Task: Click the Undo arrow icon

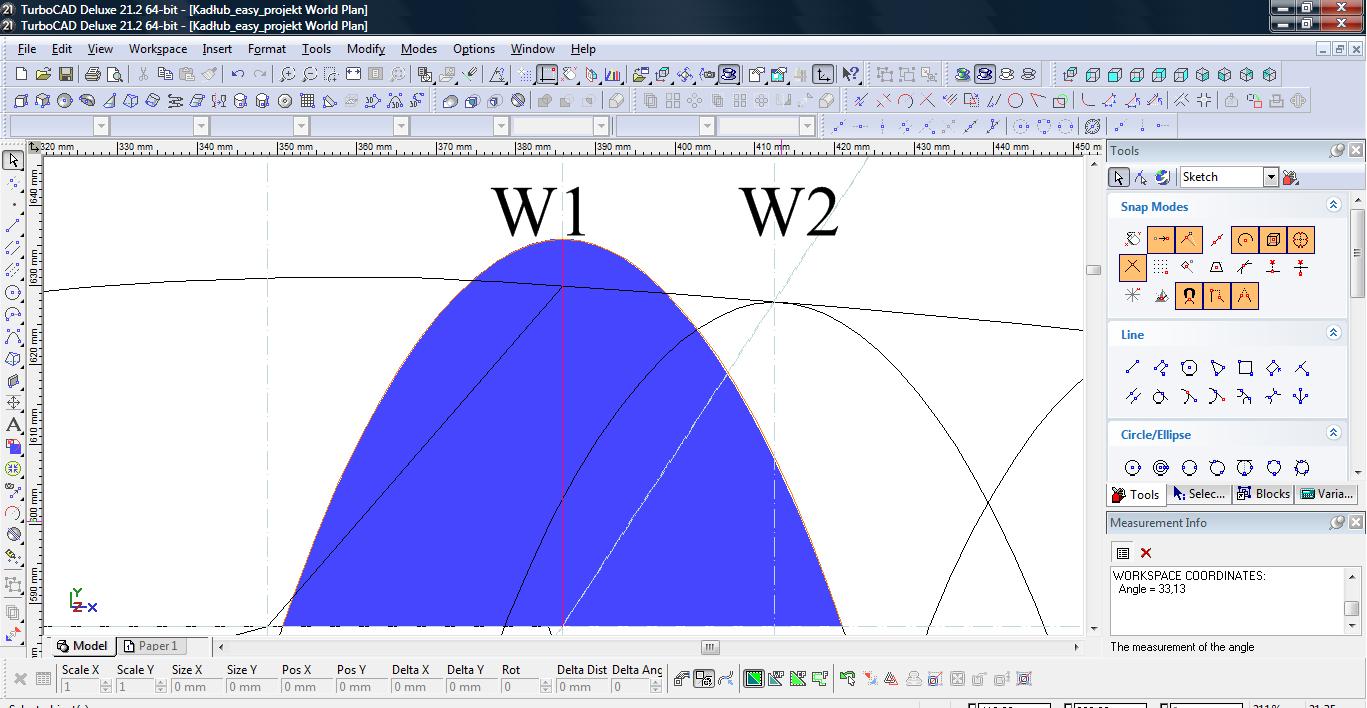Action: (x=237, y=74)
